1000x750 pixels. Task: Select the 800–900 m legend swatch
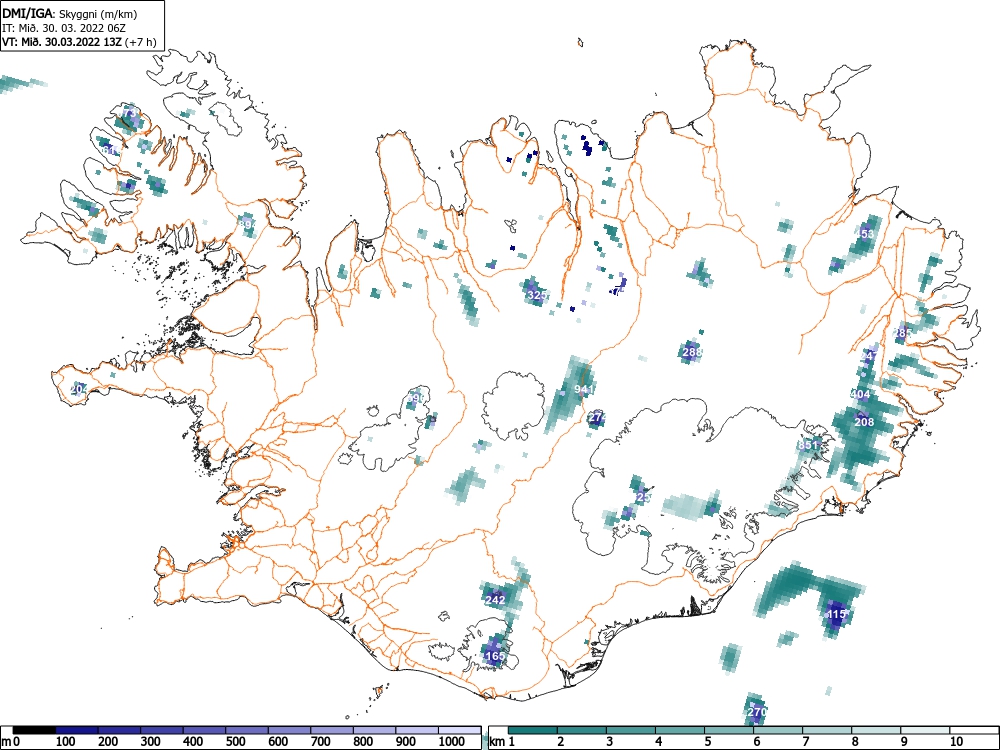(x=374, y=730)
